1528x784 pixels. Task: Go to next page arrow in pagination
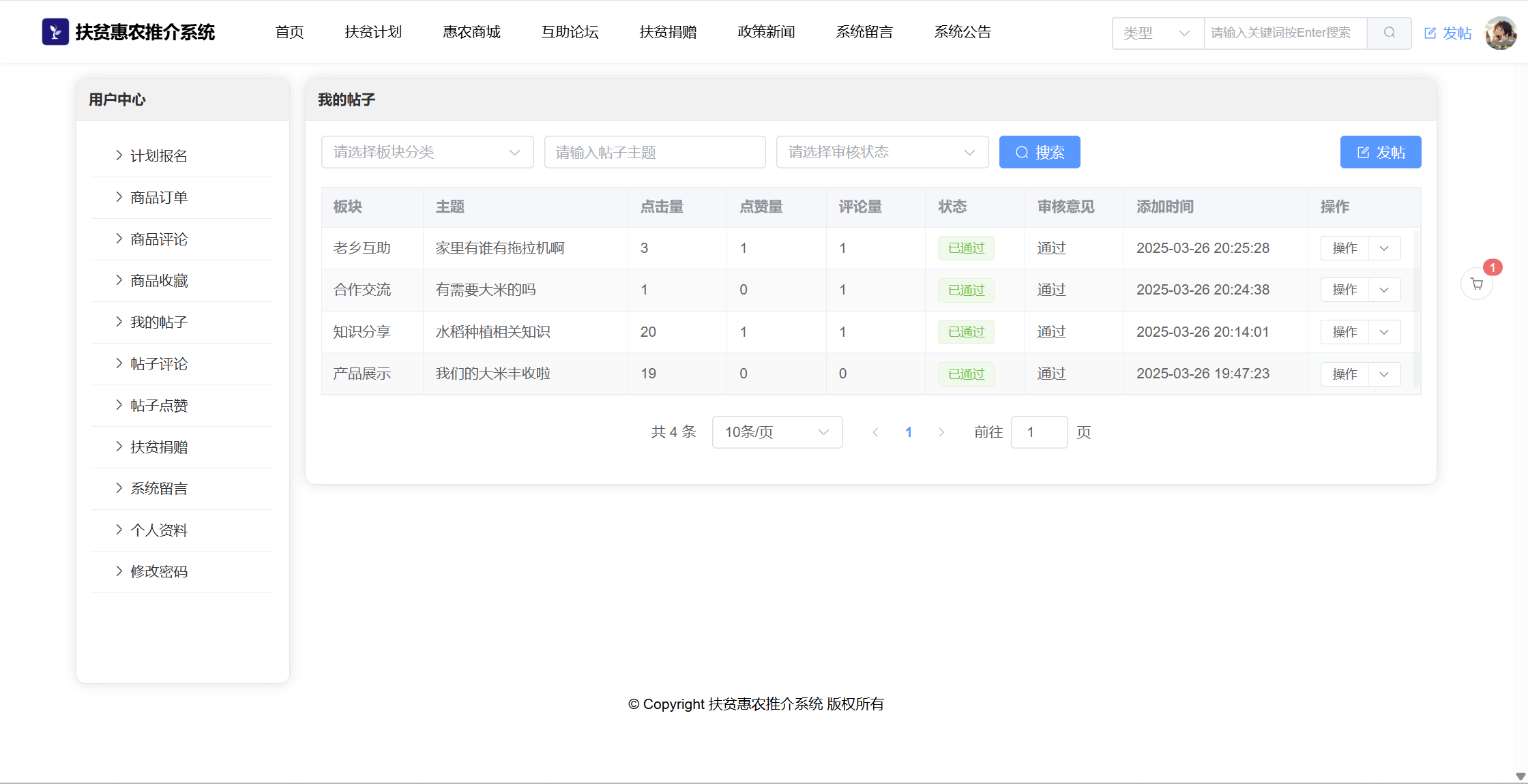pos(941,432)
